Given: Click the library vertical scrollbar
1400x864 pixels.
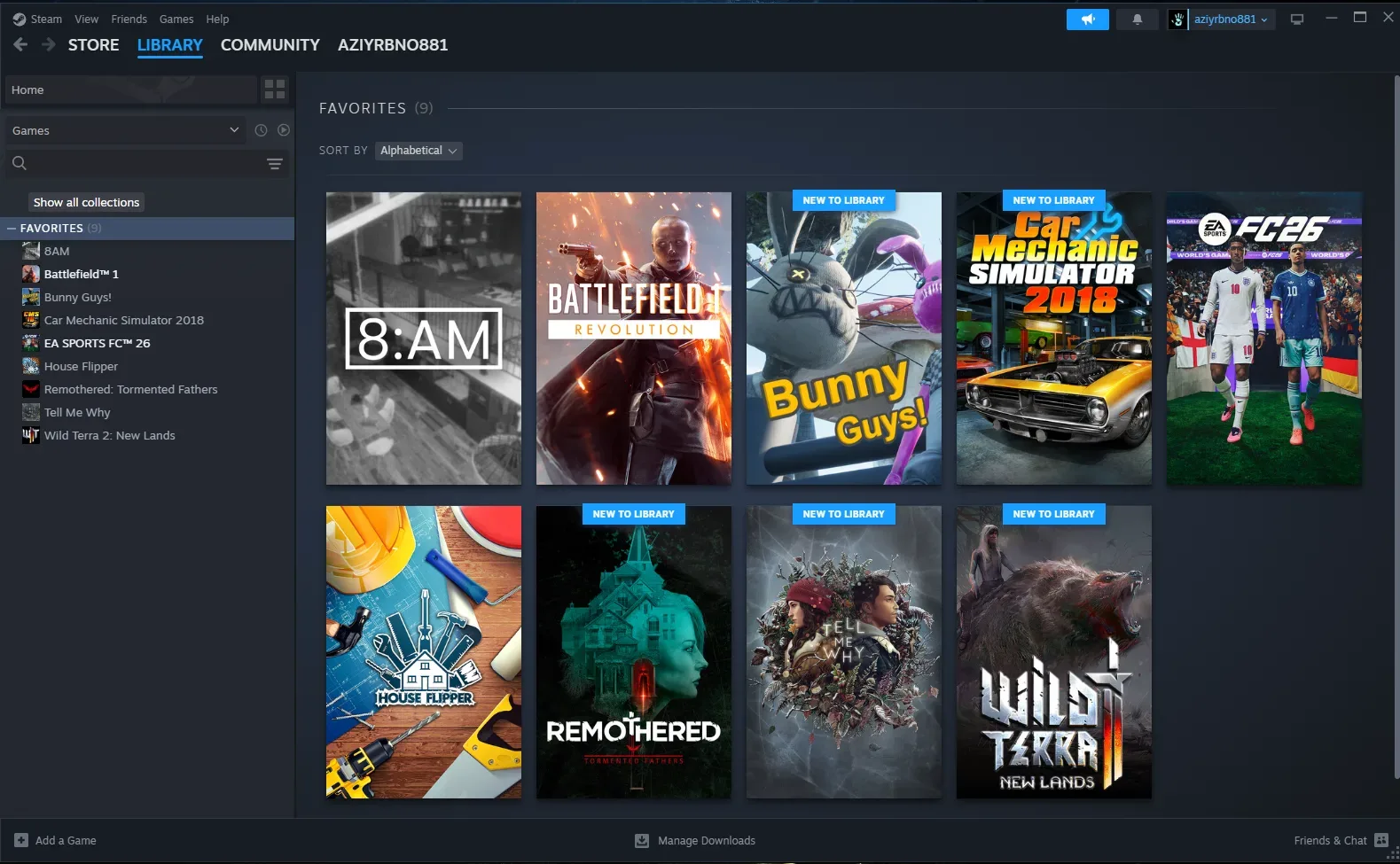Looking at the screenshot, I should coord(1396,425).
